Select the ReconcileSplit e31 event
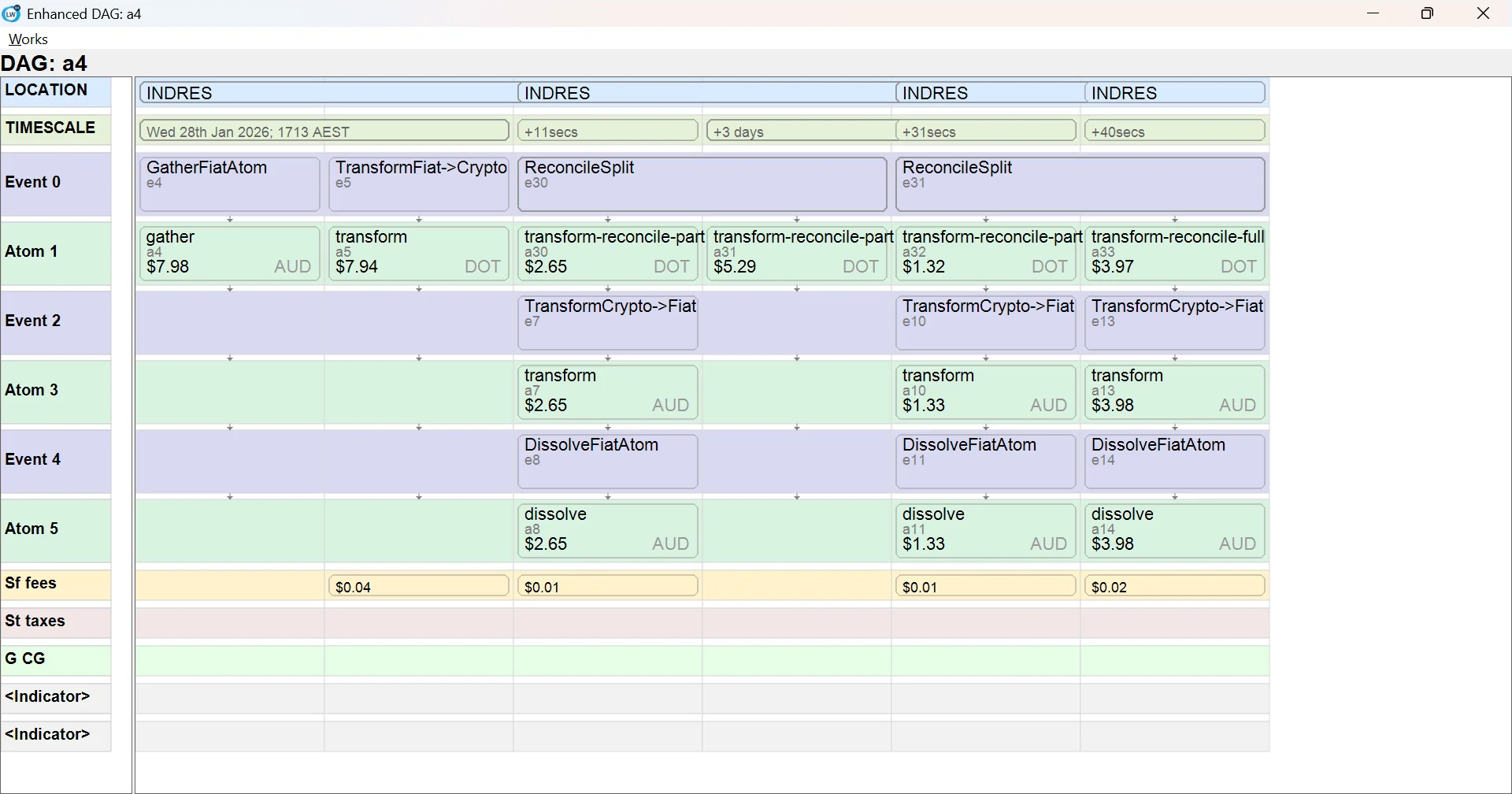The image size is (1512, 794). pos(1080,184)
